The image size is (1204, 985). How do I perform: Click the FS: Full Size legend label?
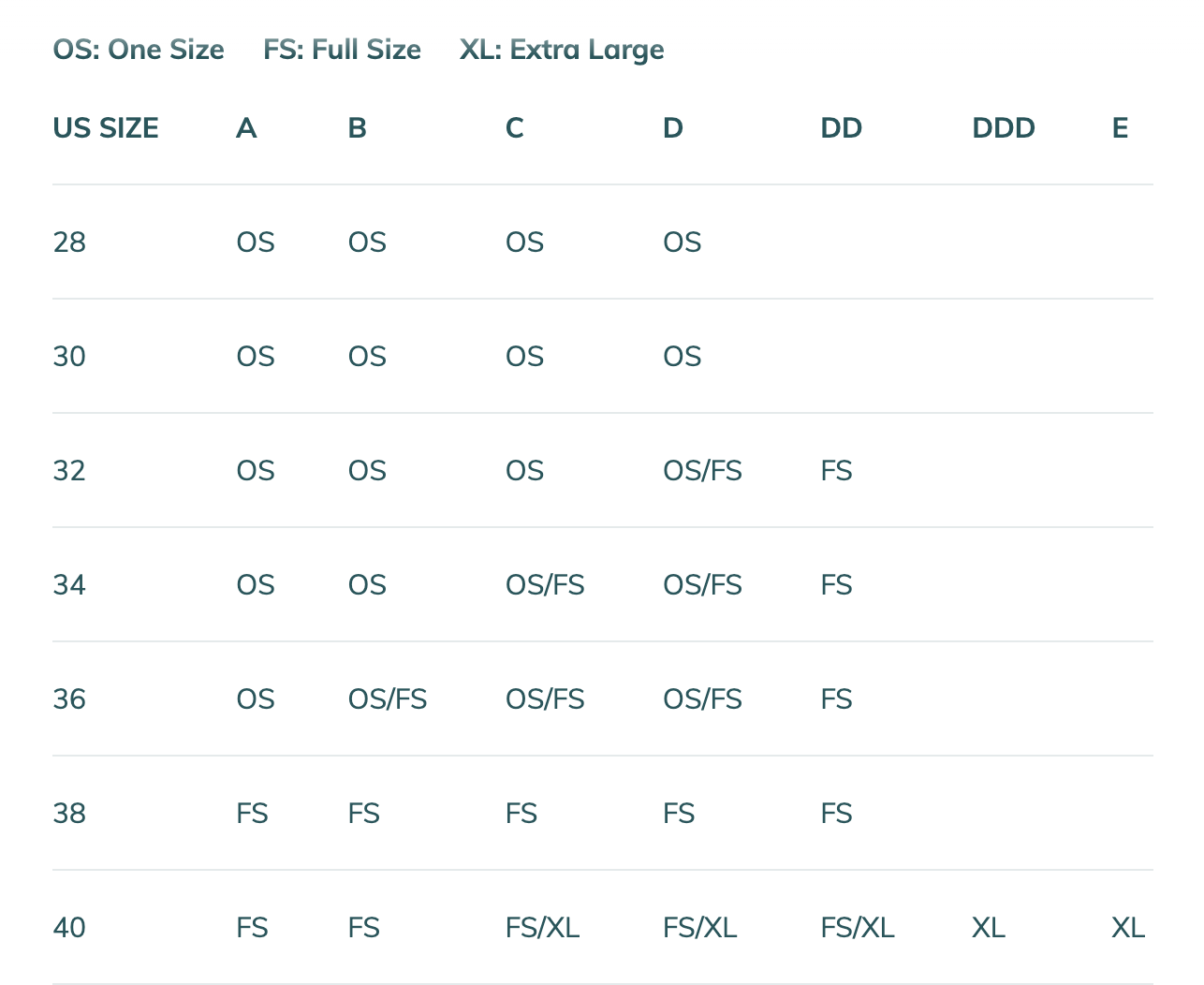click(x=342, y=50)
